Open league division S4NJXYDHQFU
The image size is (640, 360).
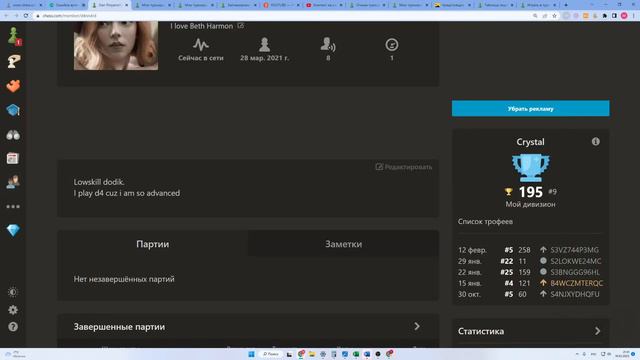pos(575,294)
